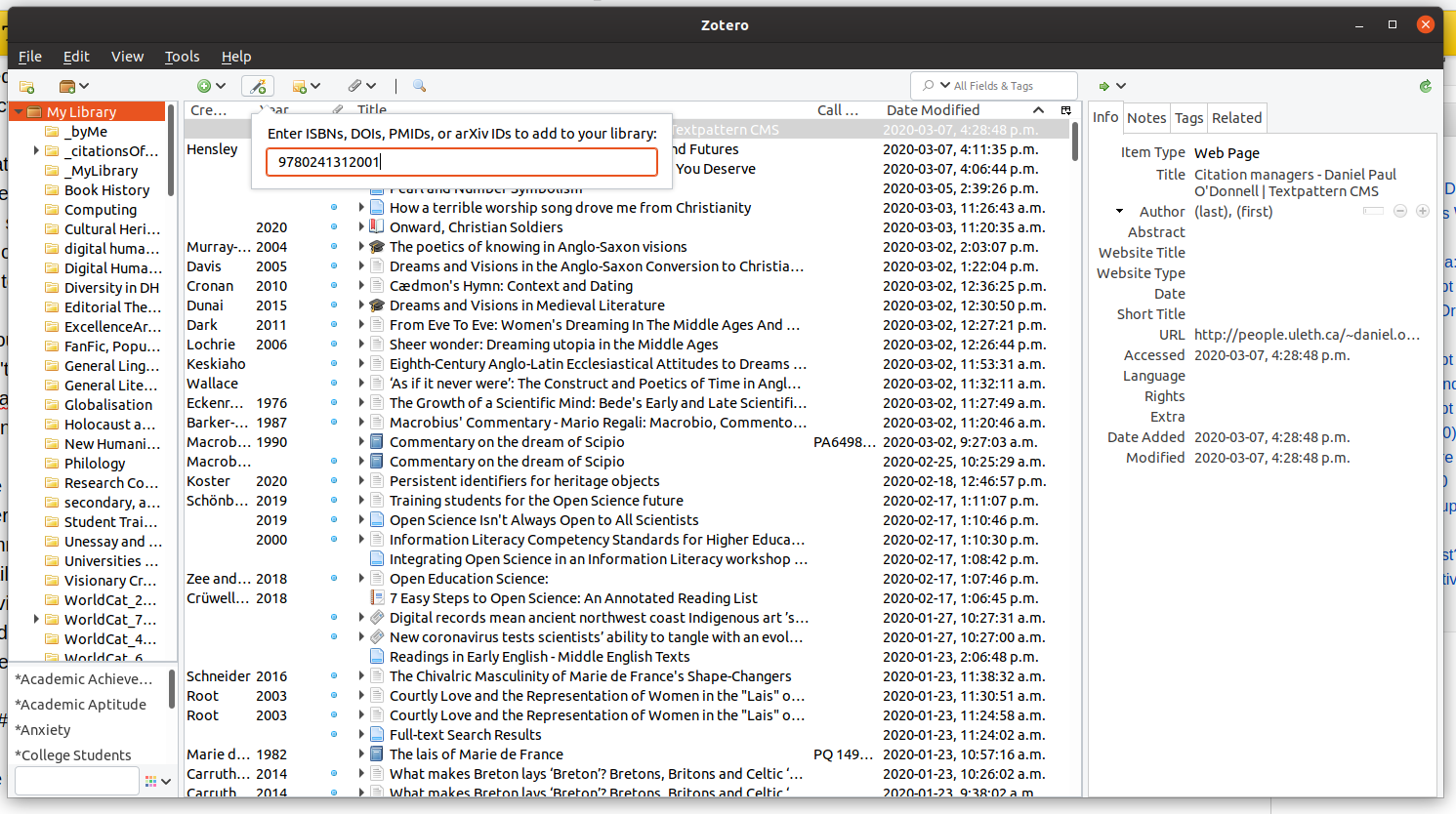Click the Add Item by Identifier wand

[x=258, y=86]
